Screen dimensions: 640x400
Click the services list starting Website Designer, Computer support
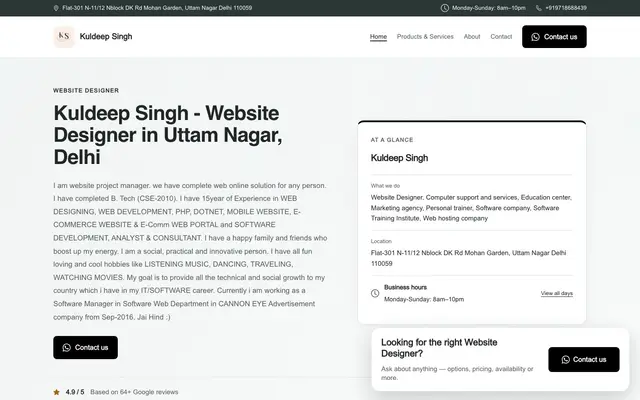click(x=471, y=208)
